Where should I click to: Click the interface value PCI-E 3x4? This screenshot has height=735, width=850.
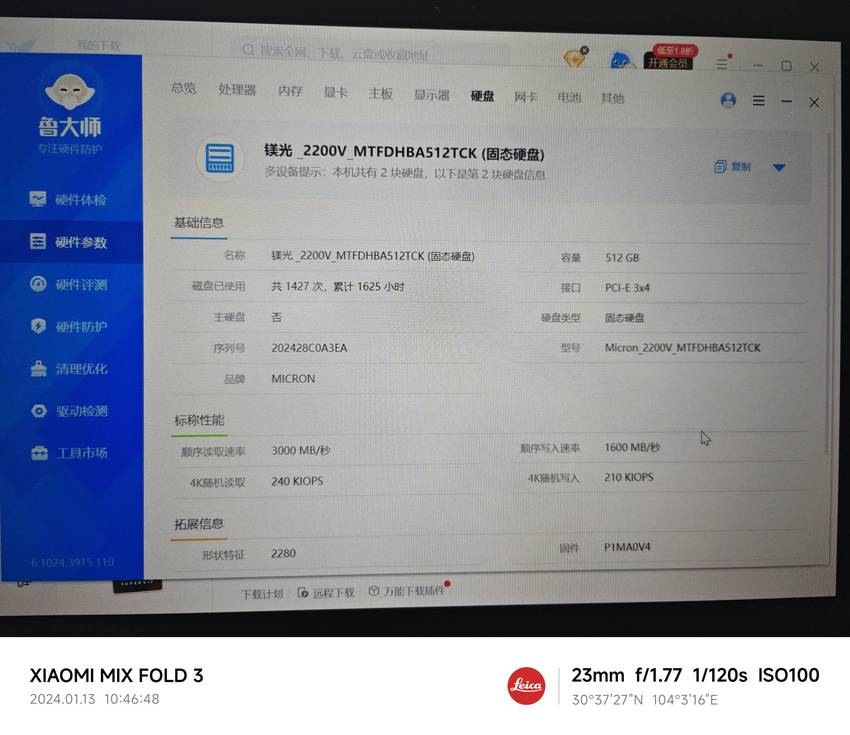click(627, 288)
